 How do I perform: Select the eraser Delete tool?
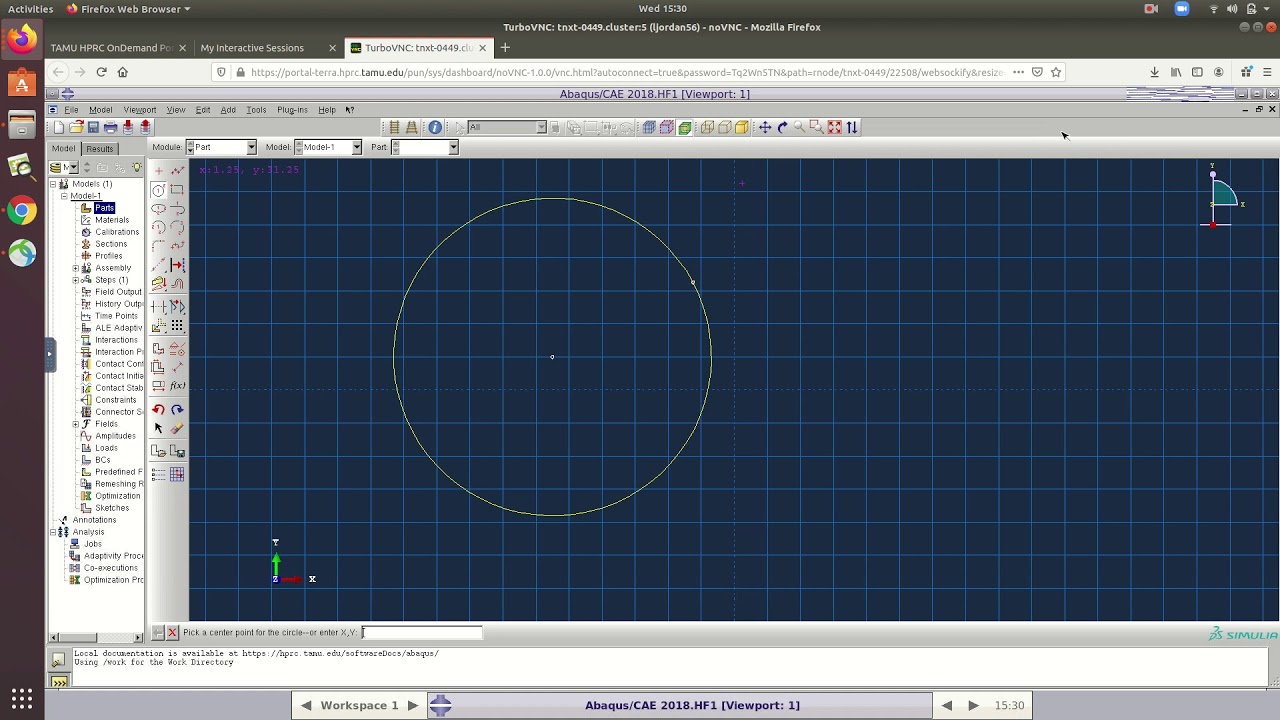(x=177, y=428)
